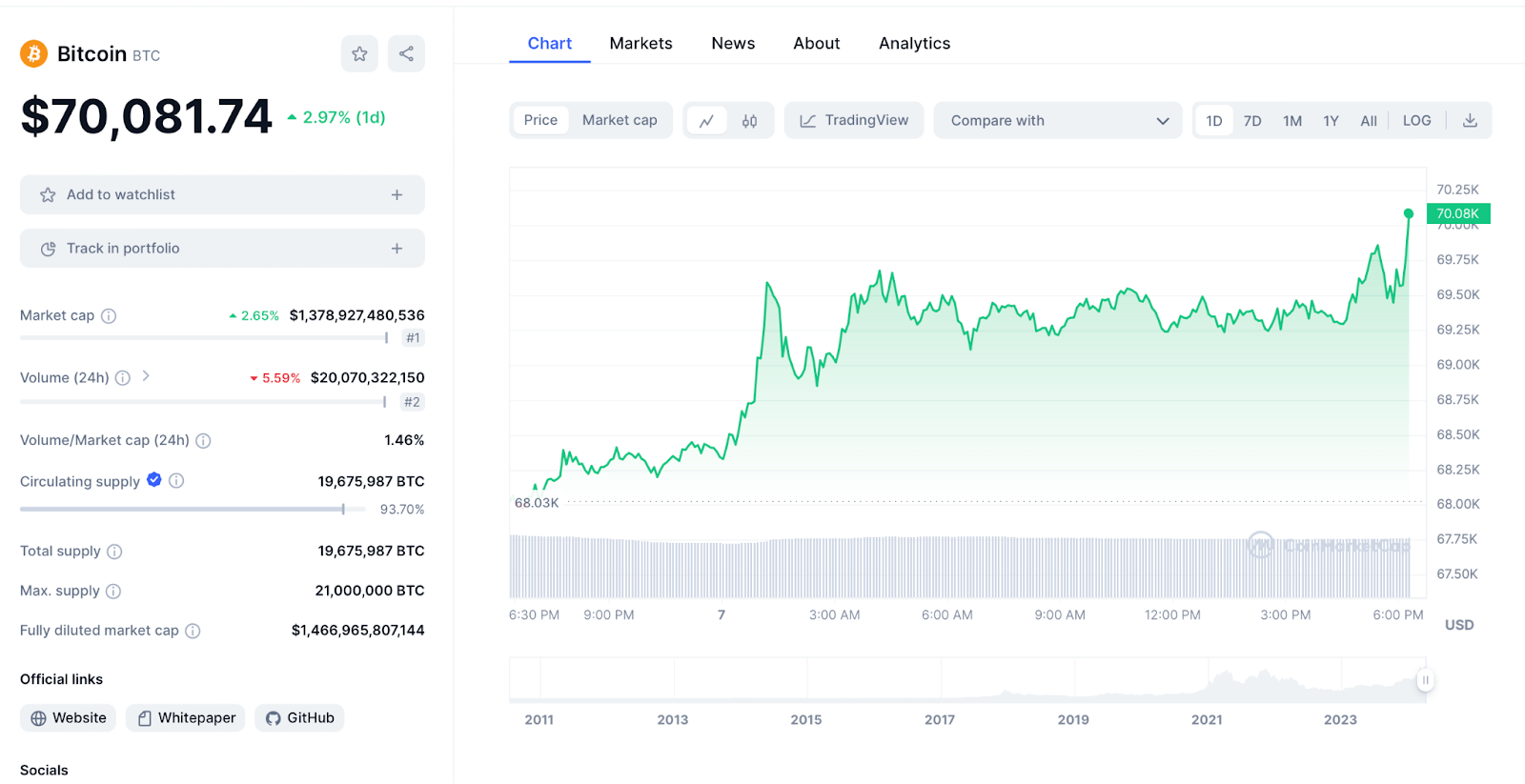The height and width of the screenshot is (784, 1525).
Task: Switch to candlestick chart icon
Action: pyautogui.click(x=750, y=121)
